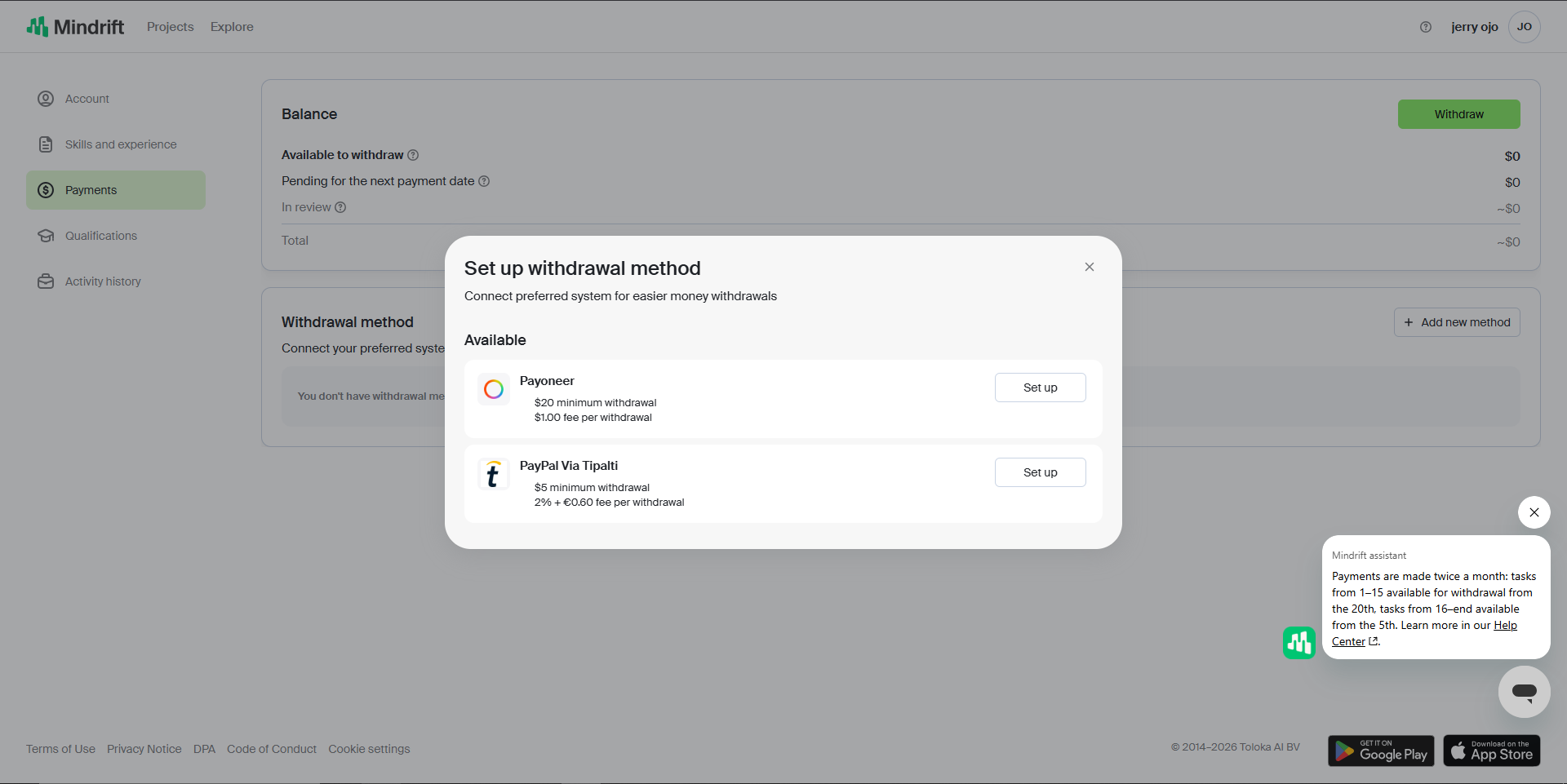The height and width of the screenshot is (784, 1567).
Task: Open the chat bubble widget
Action: tap(1525, 692)
